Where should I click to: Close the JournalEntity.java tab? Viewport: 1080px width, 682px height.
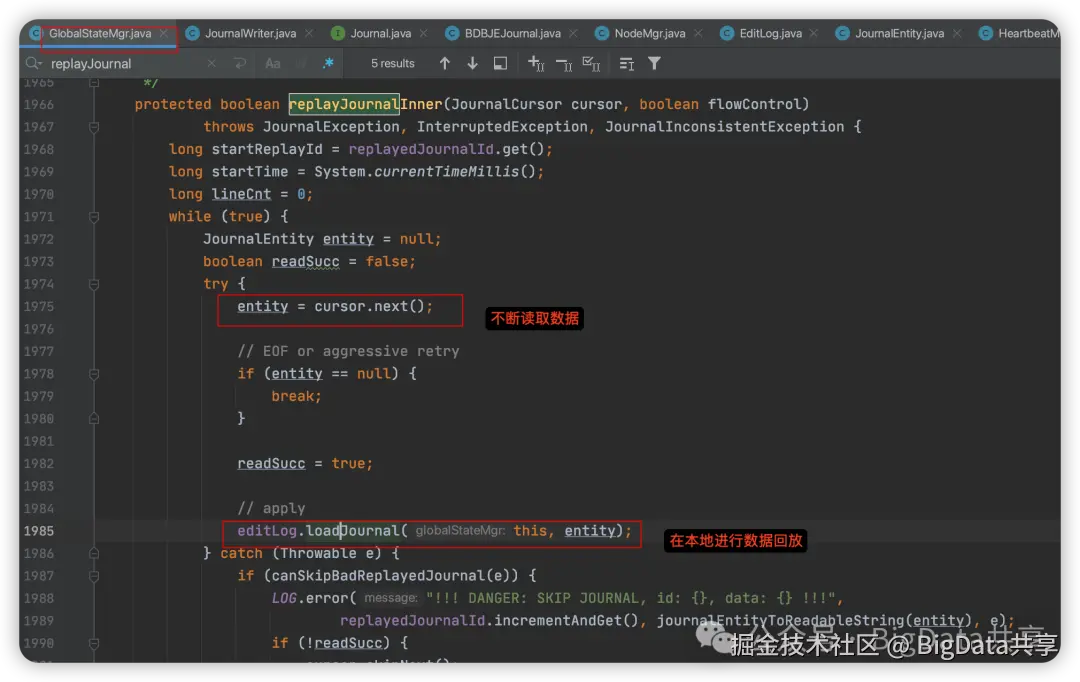(x=957, y=33)
